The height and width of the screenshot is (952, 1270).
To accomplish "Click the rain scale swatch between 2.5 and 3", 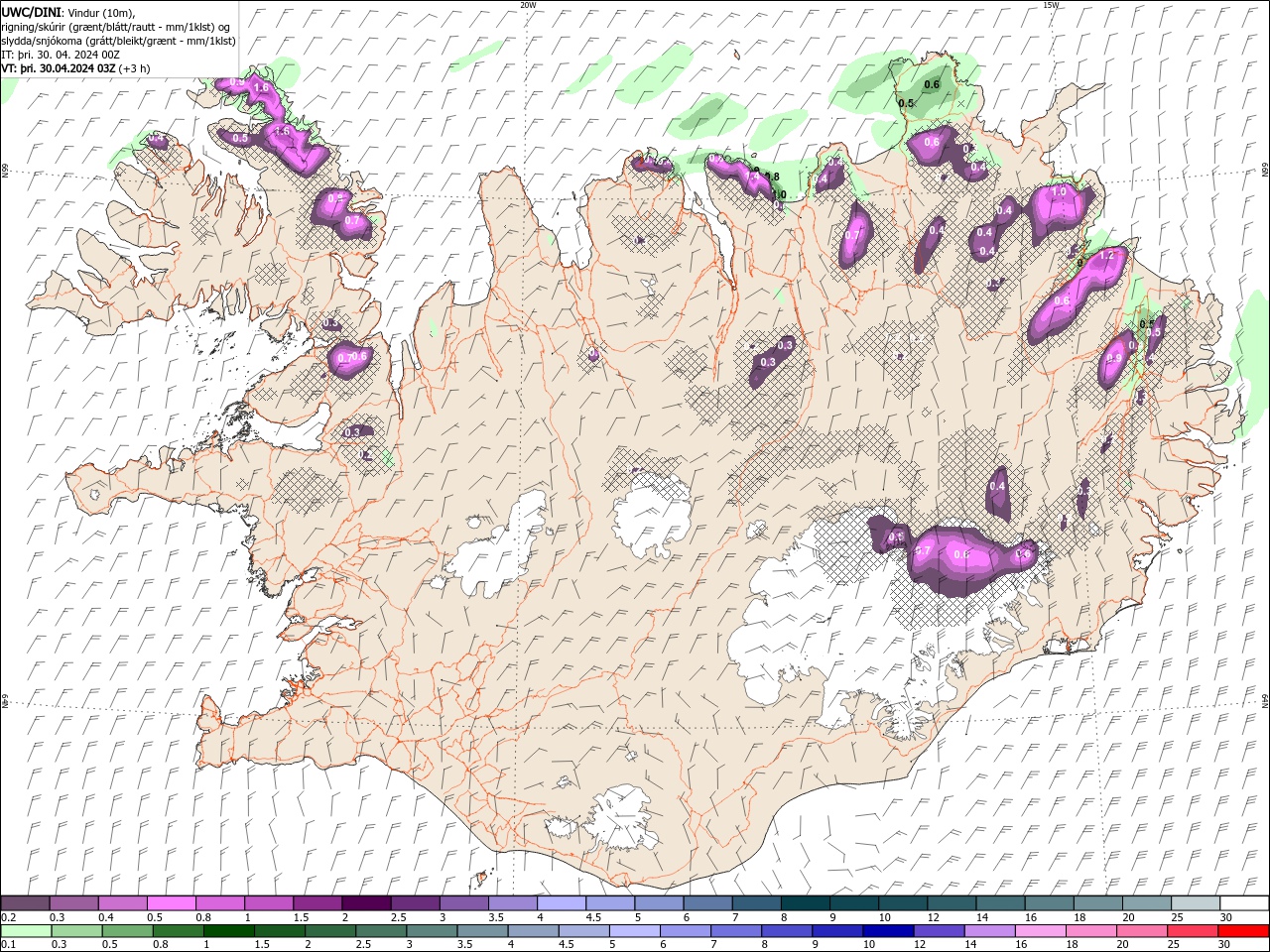I will tap(381, 931).
